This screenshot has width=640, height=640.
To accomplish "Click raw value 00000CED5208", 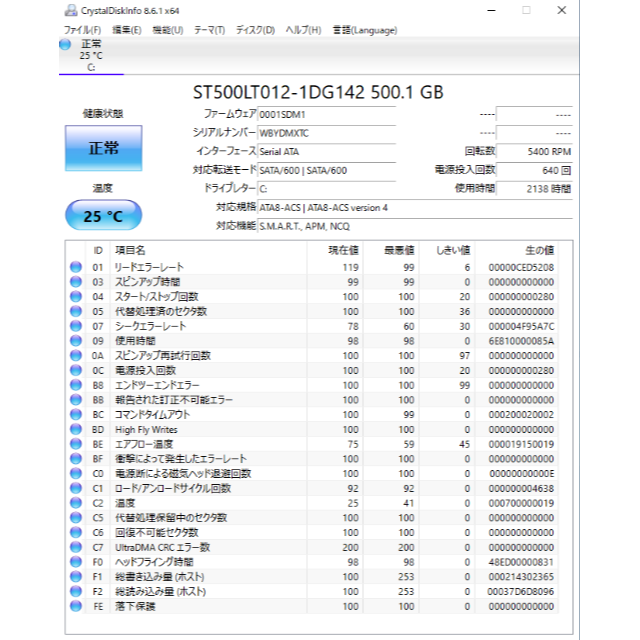I will pos(521,267).
